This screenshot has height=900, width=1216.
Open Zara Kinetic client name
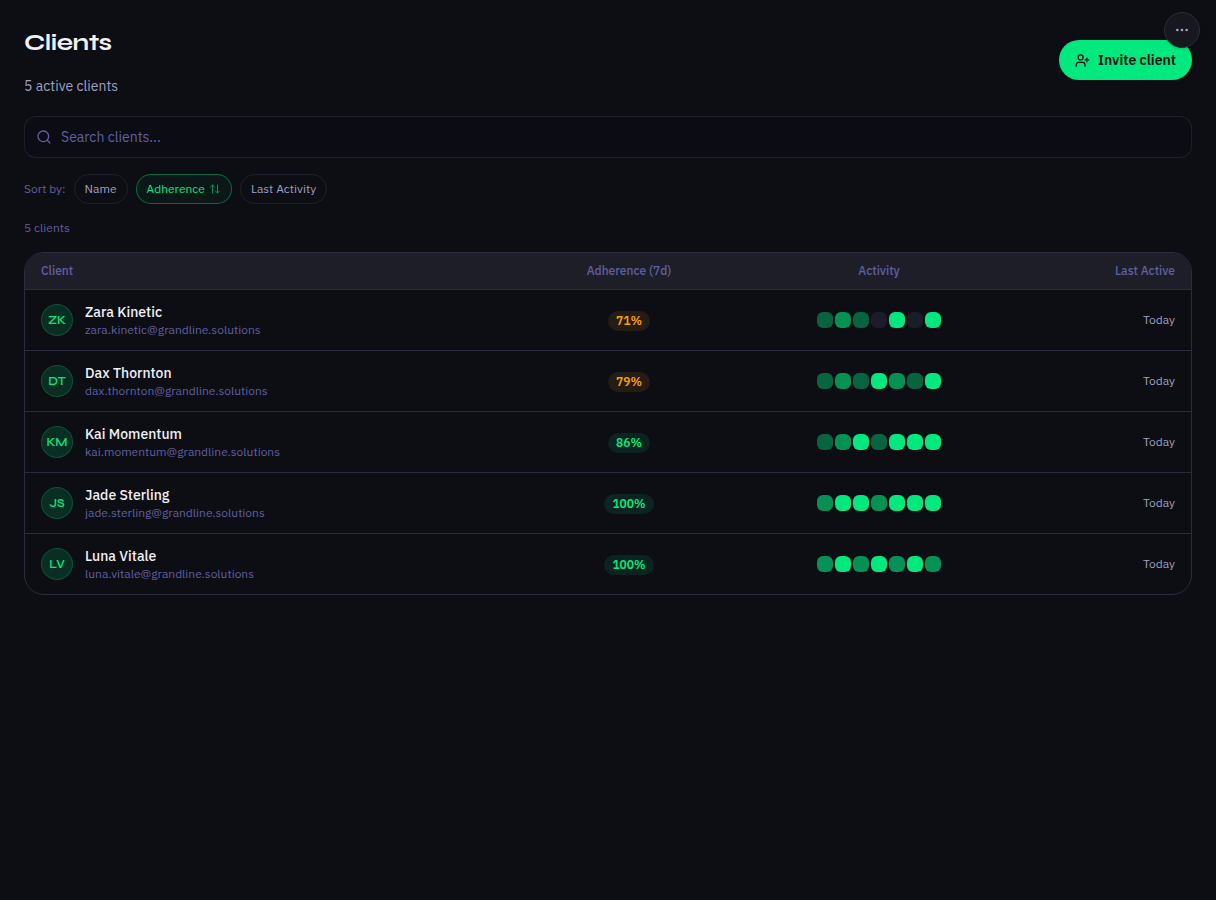click(x=123, y=312)
